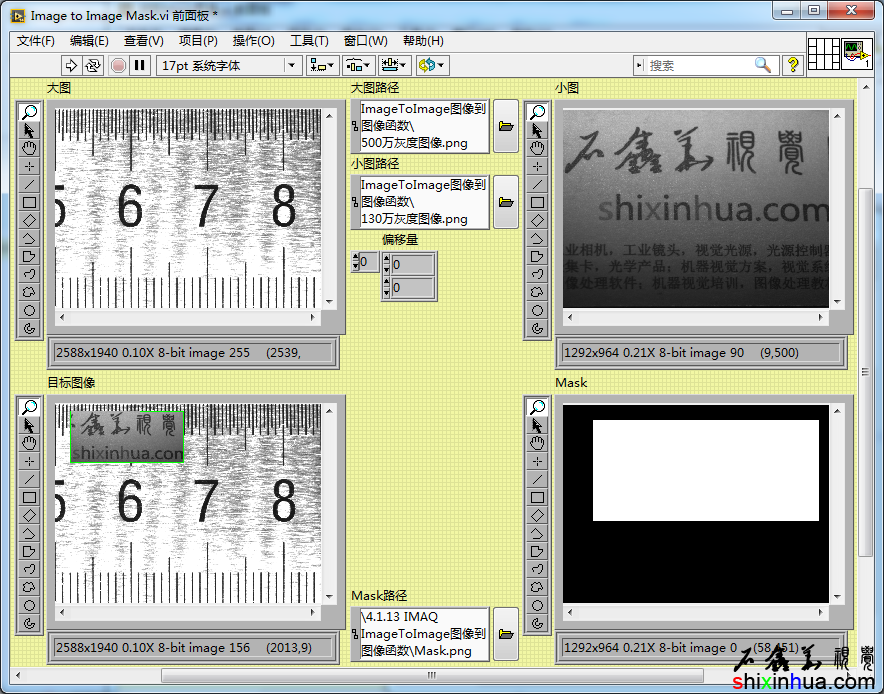Click the 偏移量 array index stepper

tap(357, 262)
